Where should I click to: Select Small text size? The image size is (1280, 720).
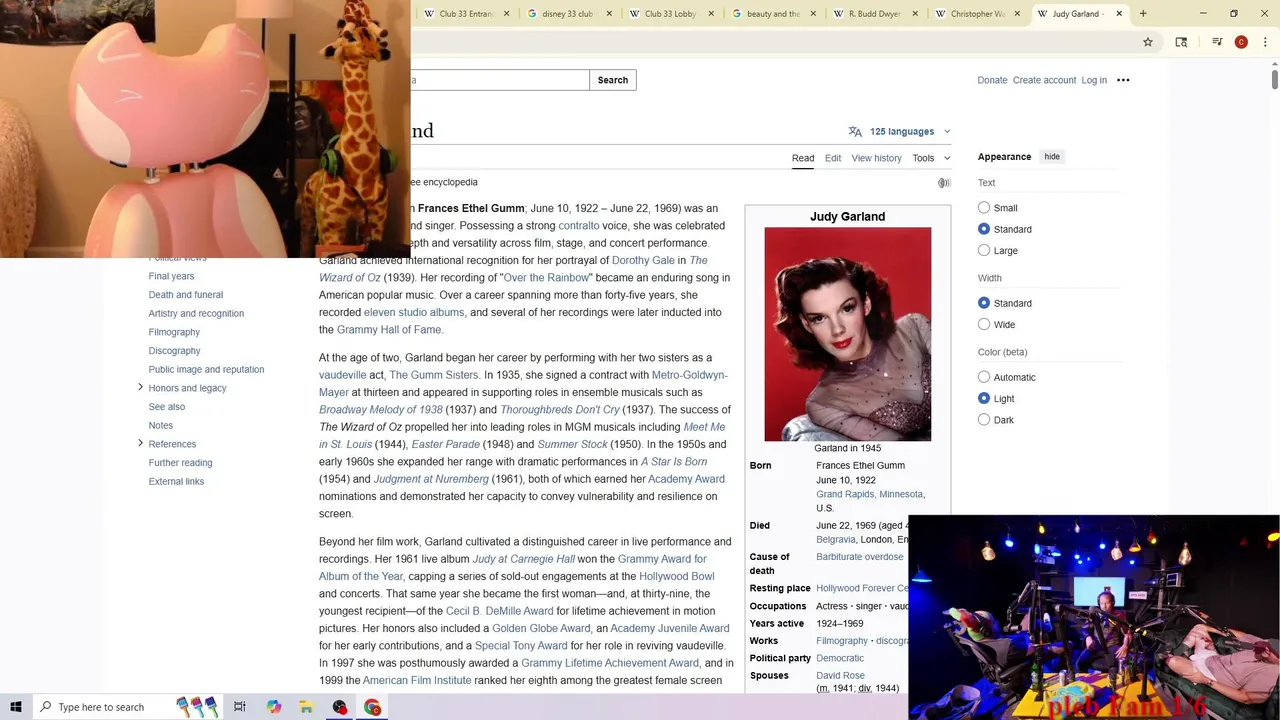(x=984, y=208)
